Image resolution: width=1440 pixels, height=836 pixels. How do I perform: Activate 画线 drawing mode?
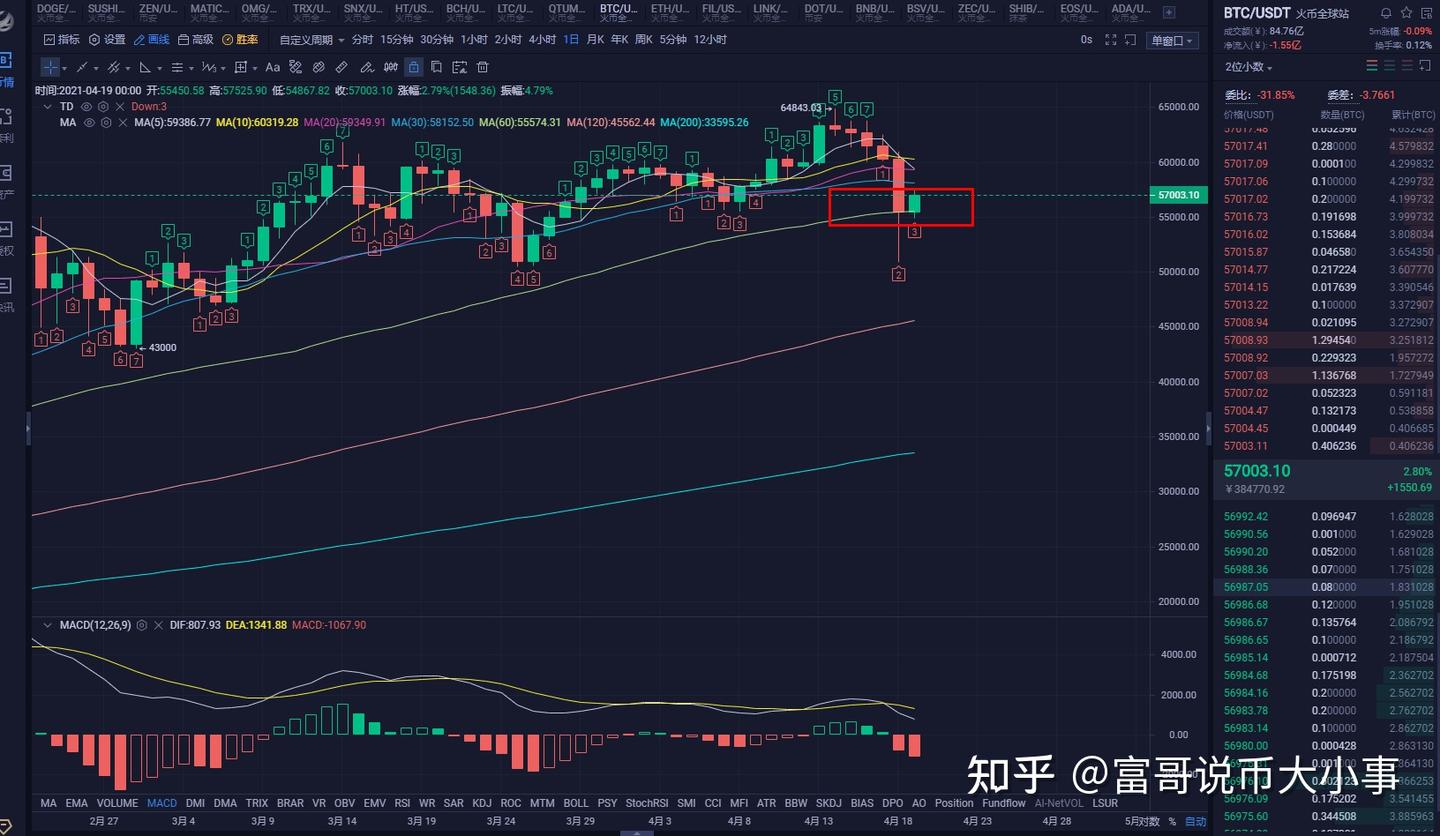pos(152,40)
